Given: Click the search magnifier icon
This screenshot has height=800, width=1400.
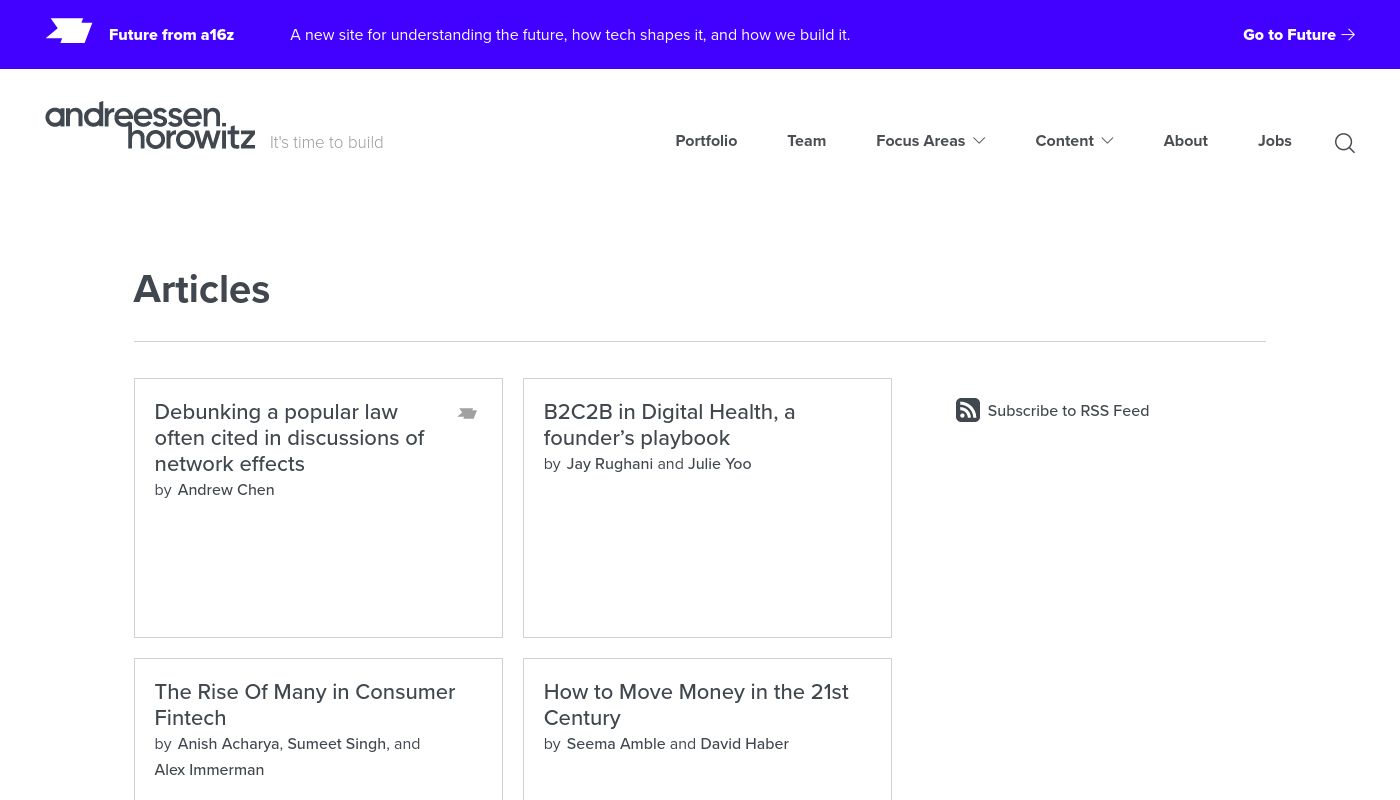Looking at the screenshot, I should pos(1344,143).
